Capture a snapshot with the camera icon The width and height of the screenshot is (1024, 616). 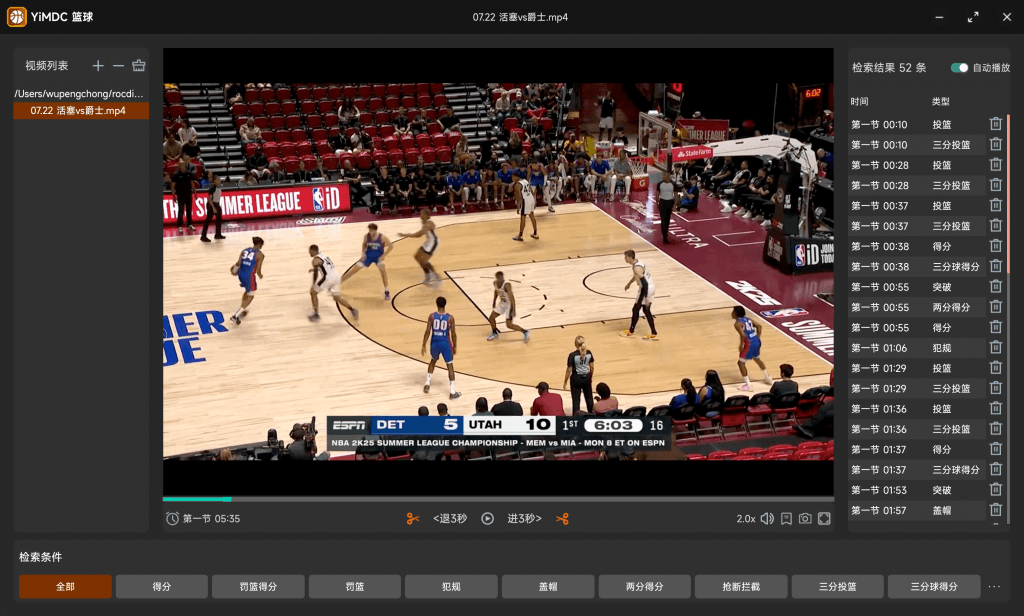point(805,519)
